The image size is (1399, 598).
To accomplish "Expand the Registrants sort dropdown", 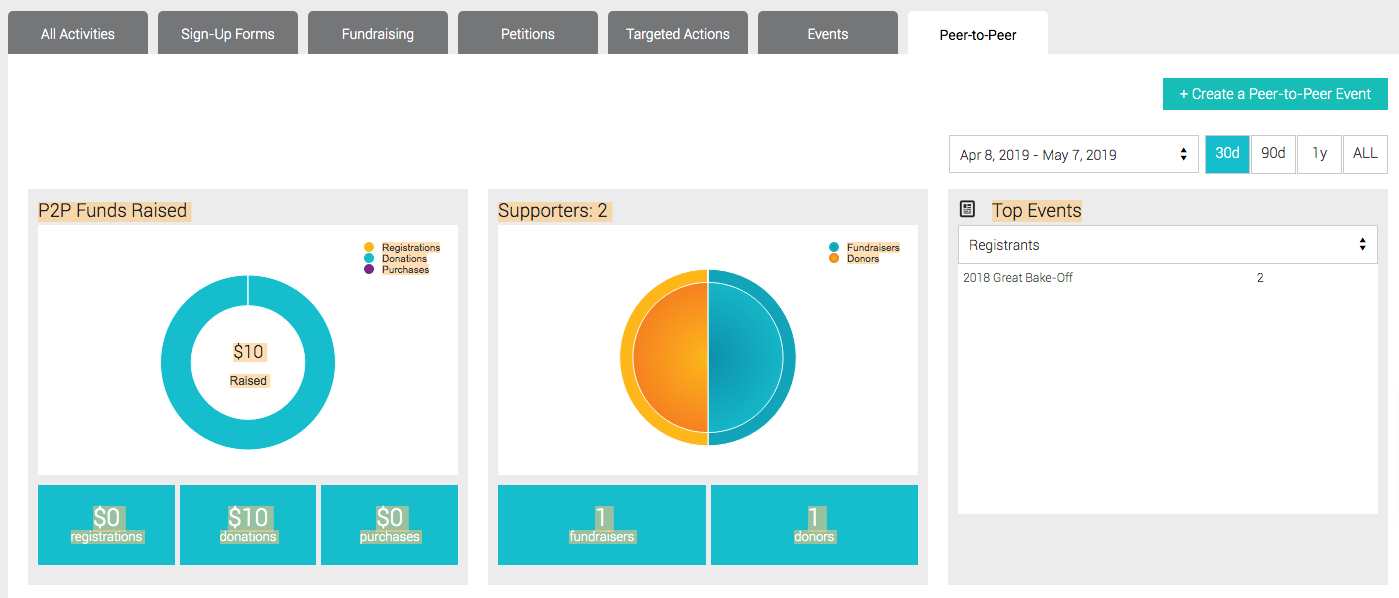I will pyautogui.click(x=1167, y=245).
